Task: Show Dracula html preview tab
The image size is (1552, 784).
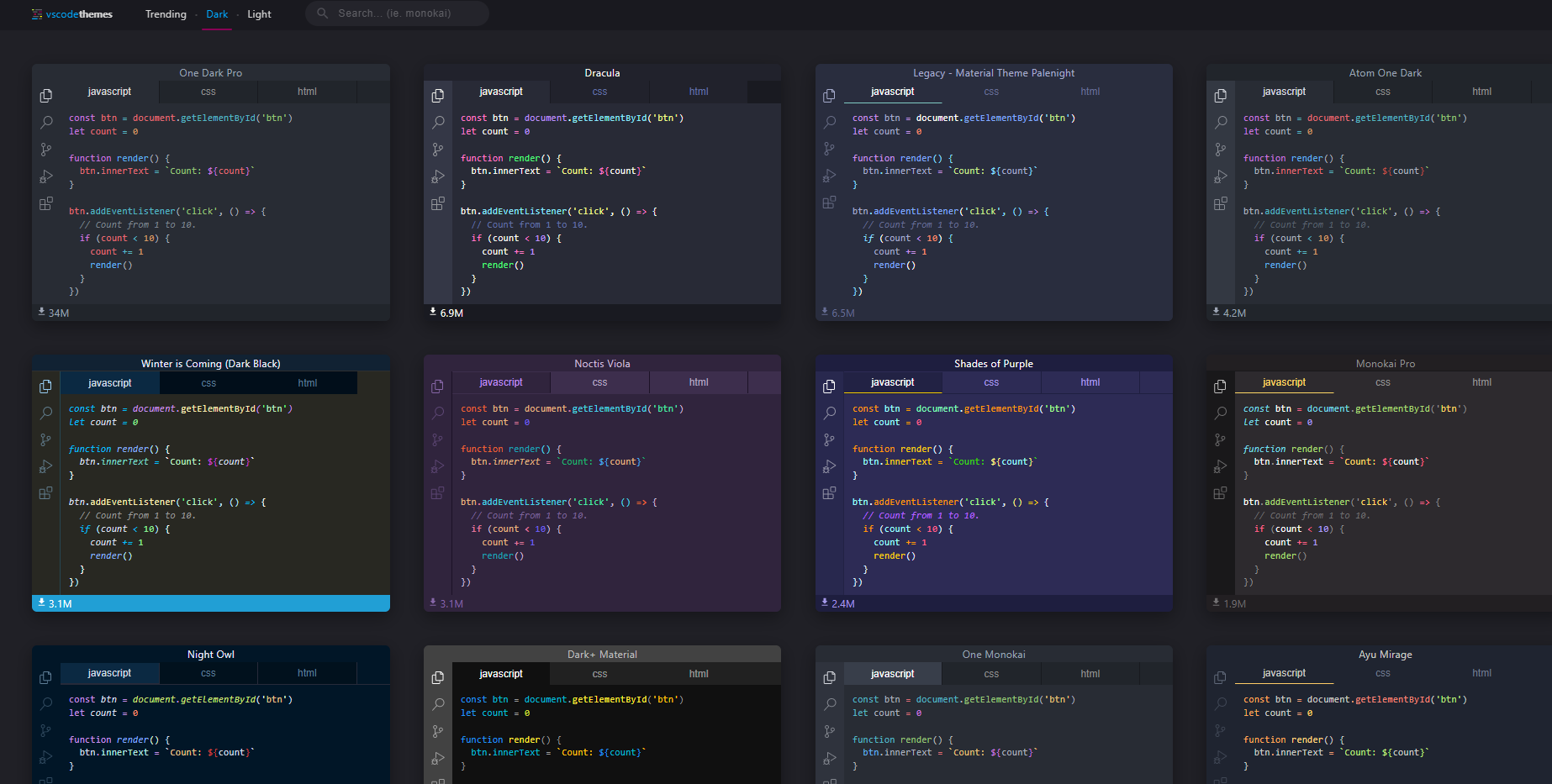Action: (x=699, y=92)
